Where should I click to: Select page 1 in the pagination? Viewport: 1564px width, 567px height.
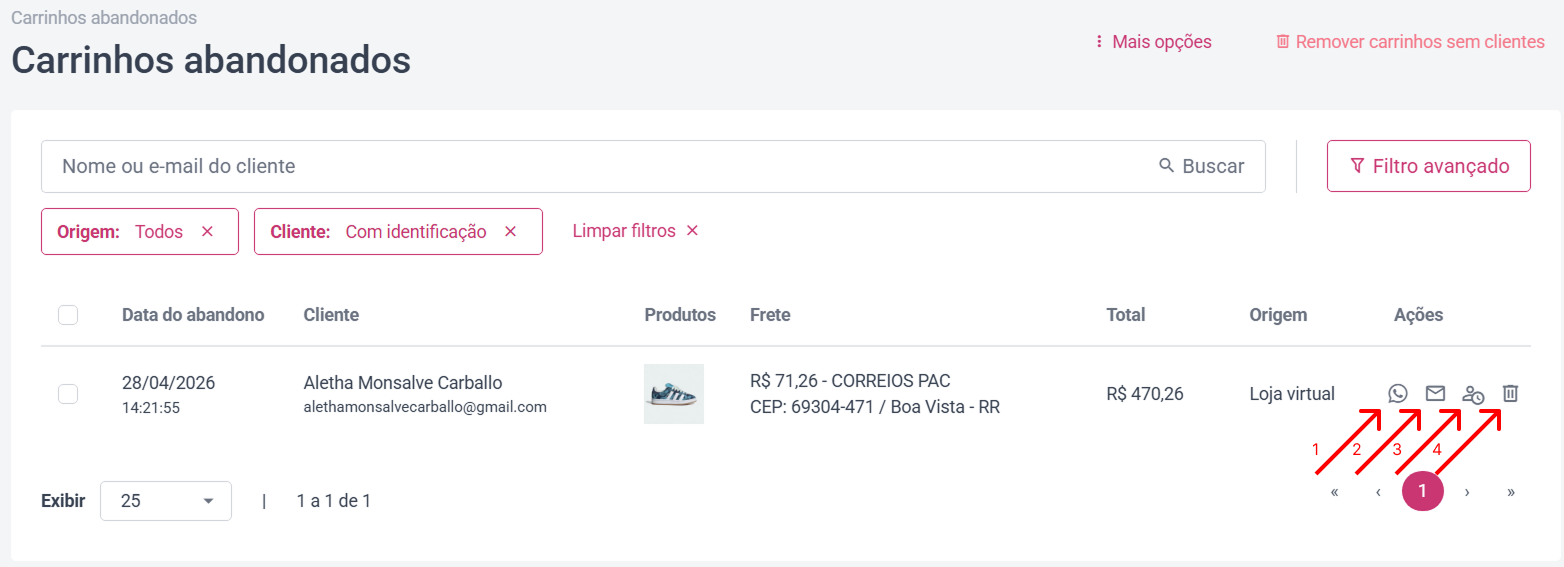(x=1422, y=491)
